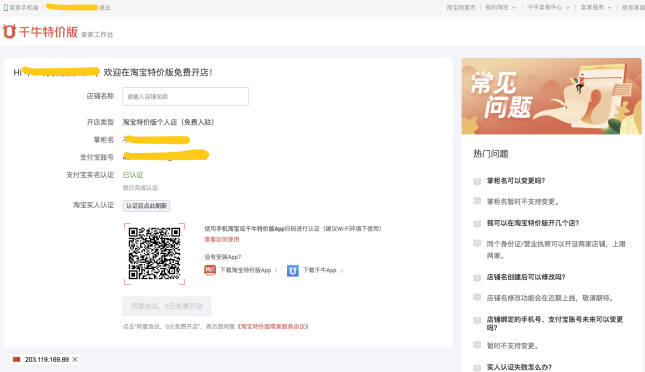Click the 店铺名称 input field

(x=186, y=96)
